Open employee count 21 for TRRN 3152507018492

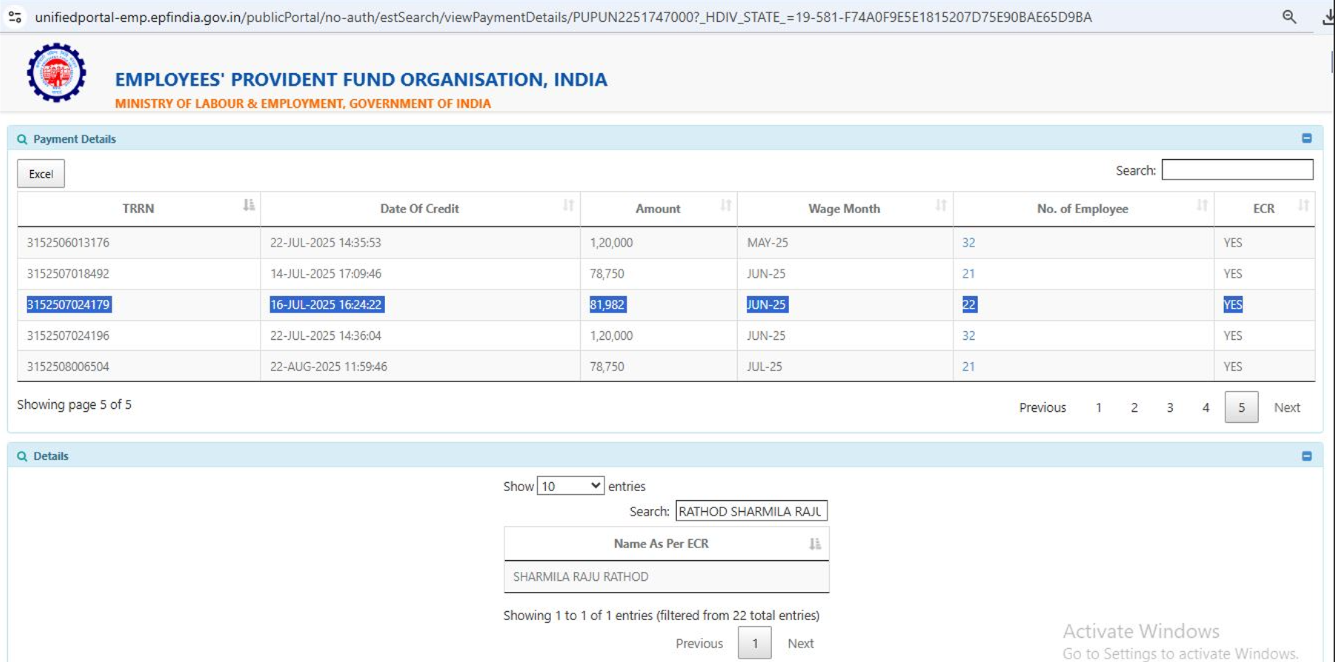pyautogui.click(x=968, y=274)
